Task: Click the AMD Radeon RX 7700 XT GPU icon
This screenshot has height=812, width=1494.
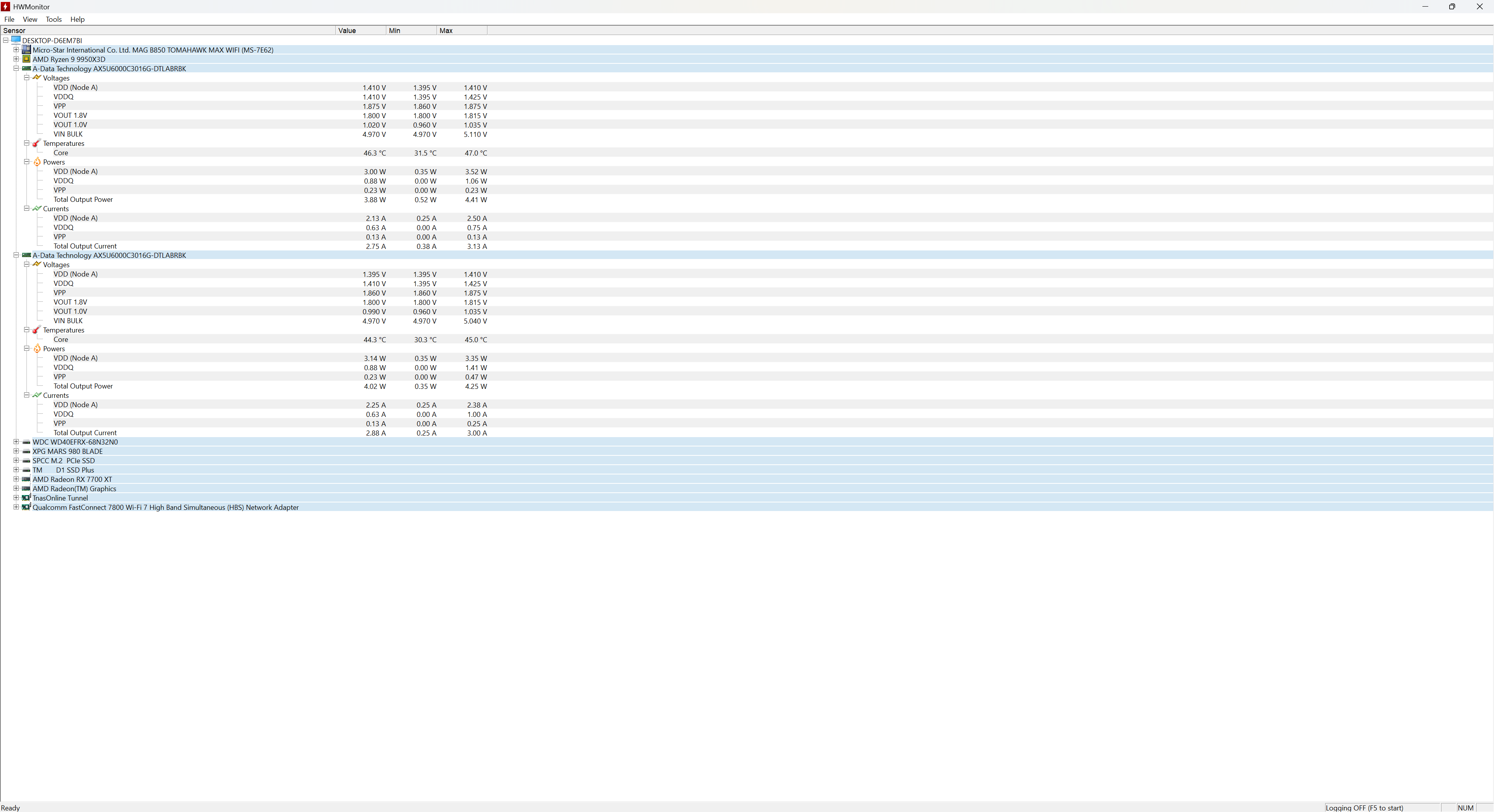Action: point(26,479)
